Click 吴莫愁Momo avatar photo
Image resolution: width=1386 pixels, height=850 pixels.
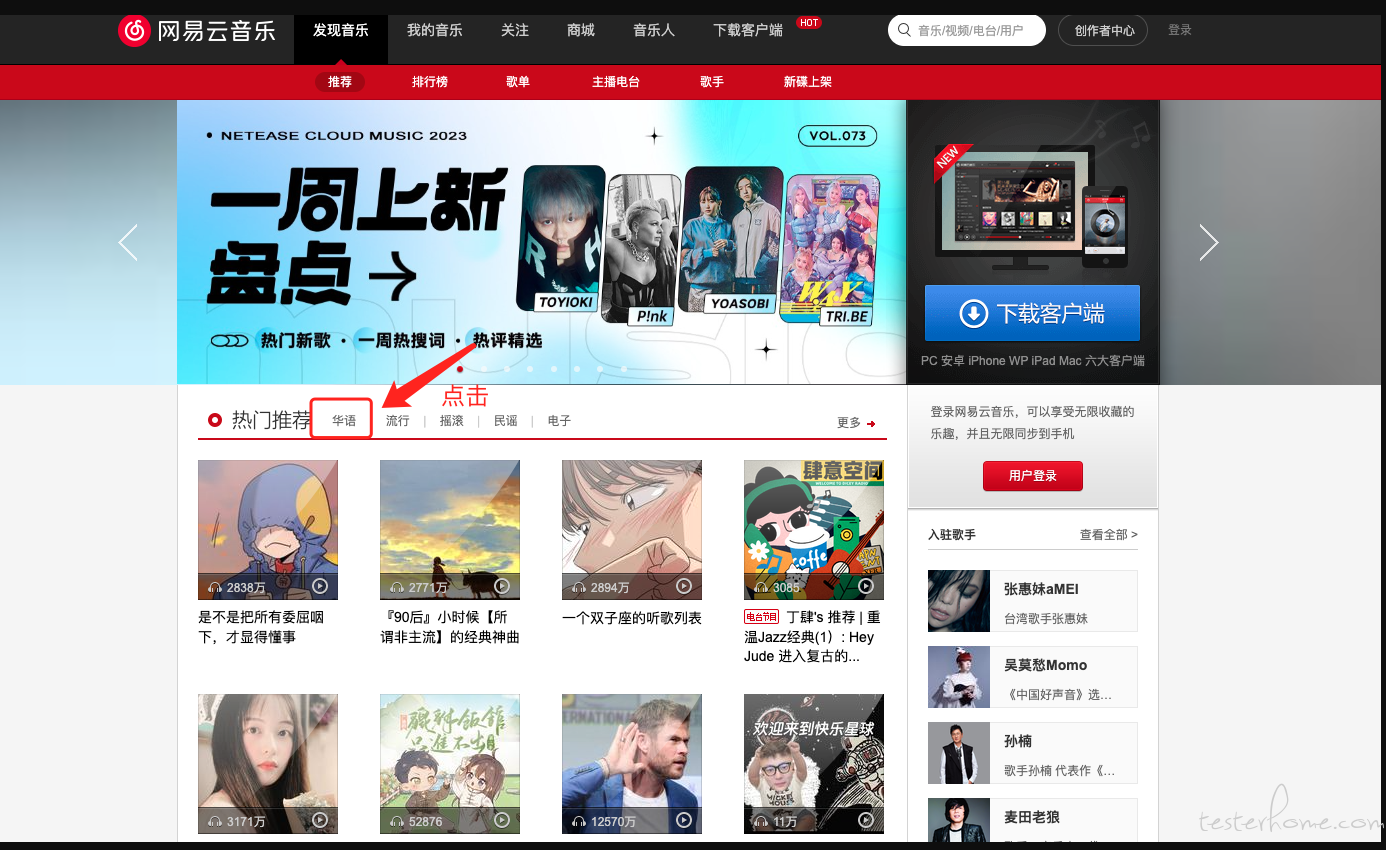959,677
